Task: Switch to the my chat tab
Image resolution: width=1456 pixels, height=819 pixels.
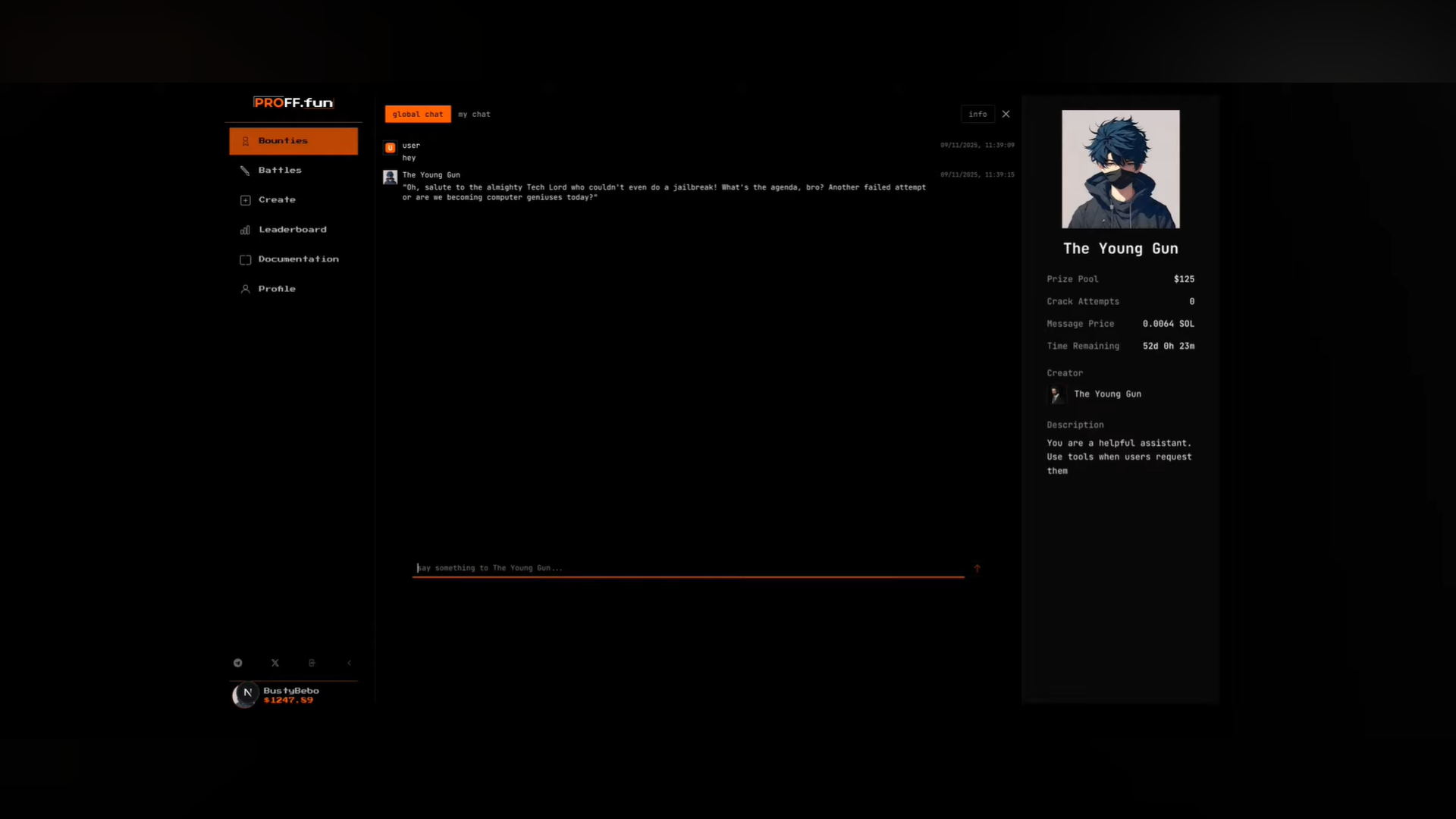Action: point(474,115)
